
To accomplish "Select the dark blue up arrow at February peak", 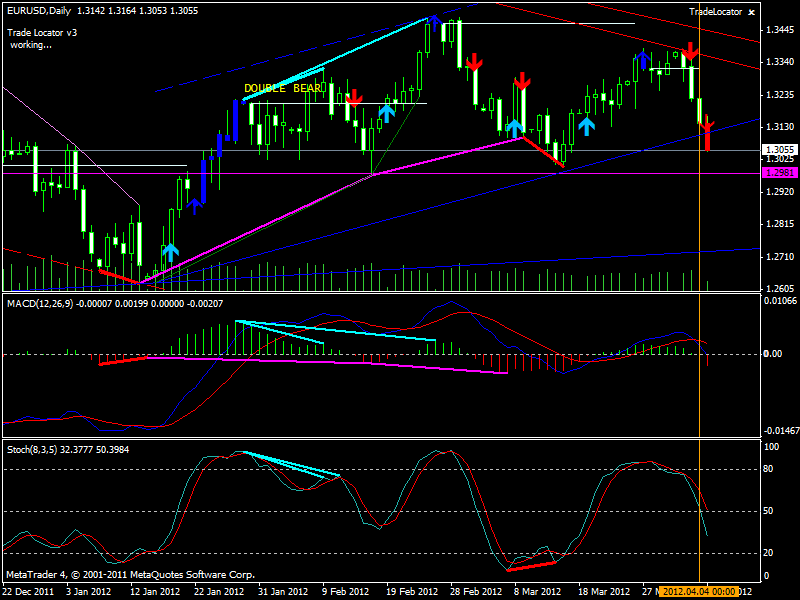I will tap(434, 23).
